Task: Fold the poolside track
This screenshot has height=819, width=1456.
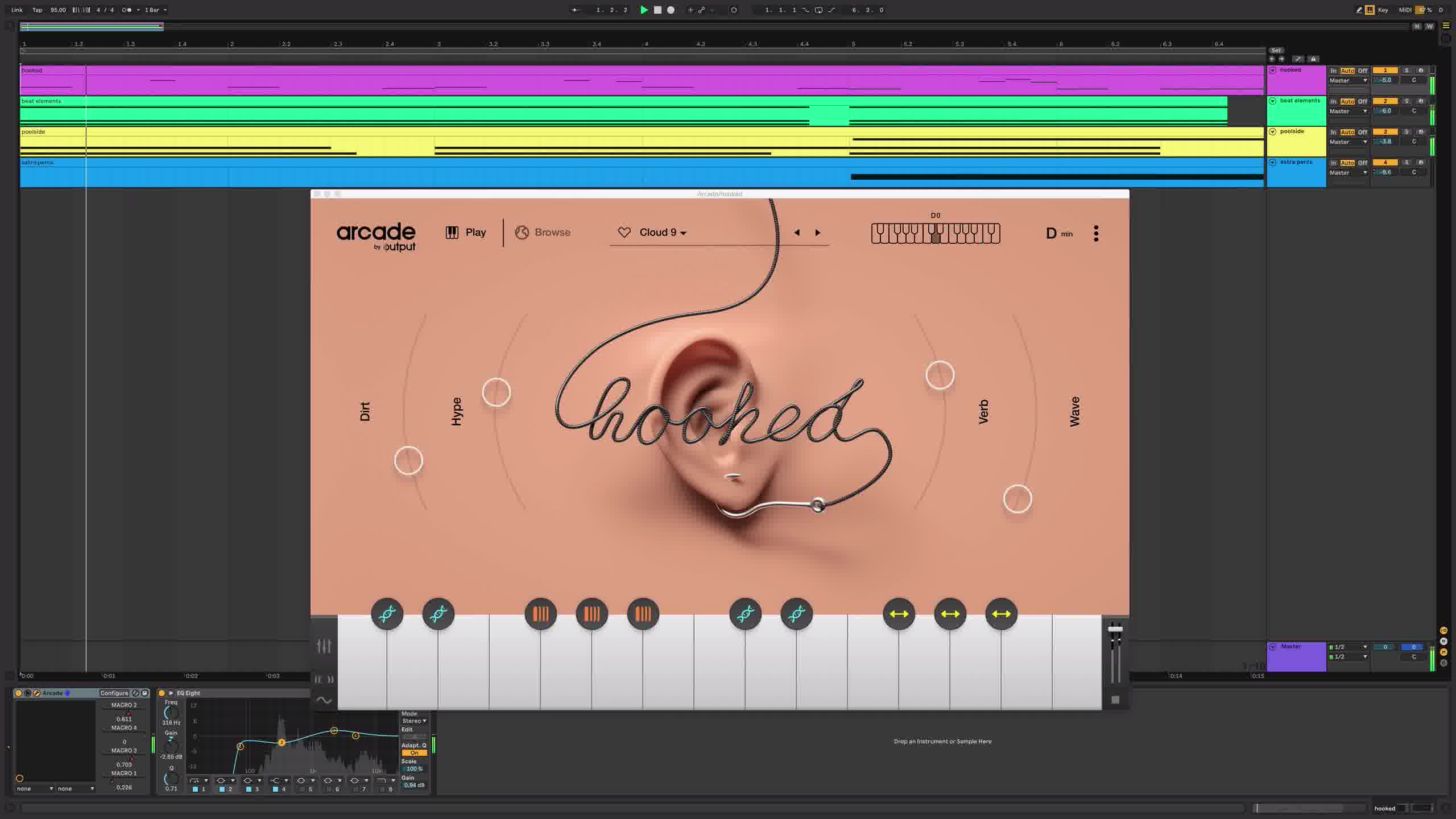Action: (1273, 131)
